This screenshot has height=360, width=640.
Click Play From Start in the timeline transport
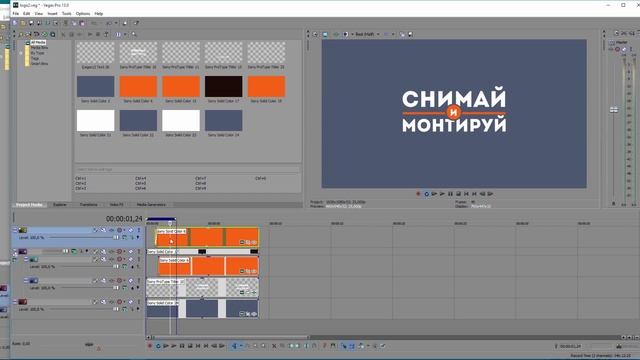tap(166, 346)
